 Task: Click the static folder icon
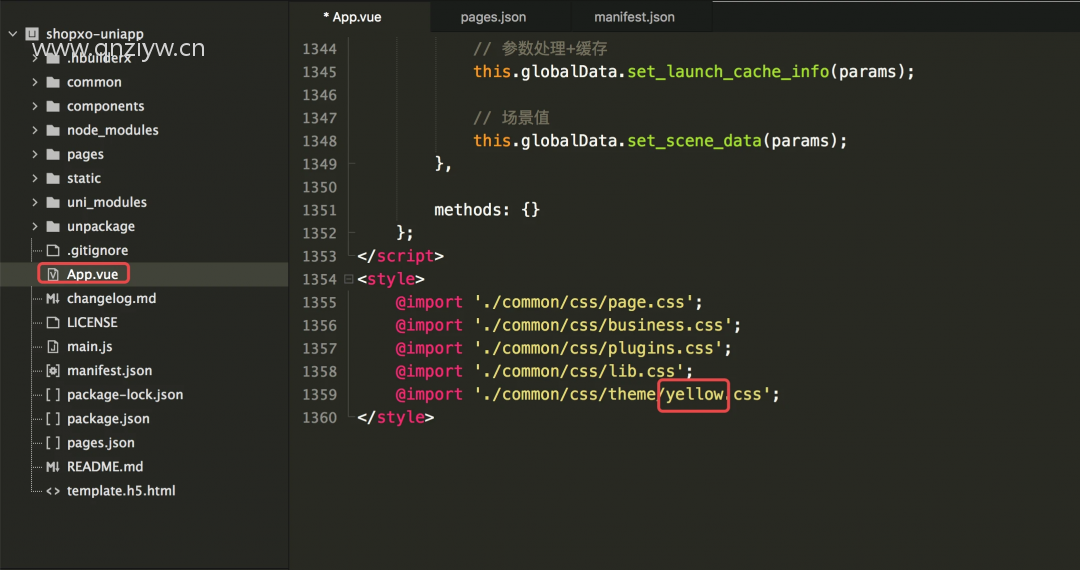[53, 178]
